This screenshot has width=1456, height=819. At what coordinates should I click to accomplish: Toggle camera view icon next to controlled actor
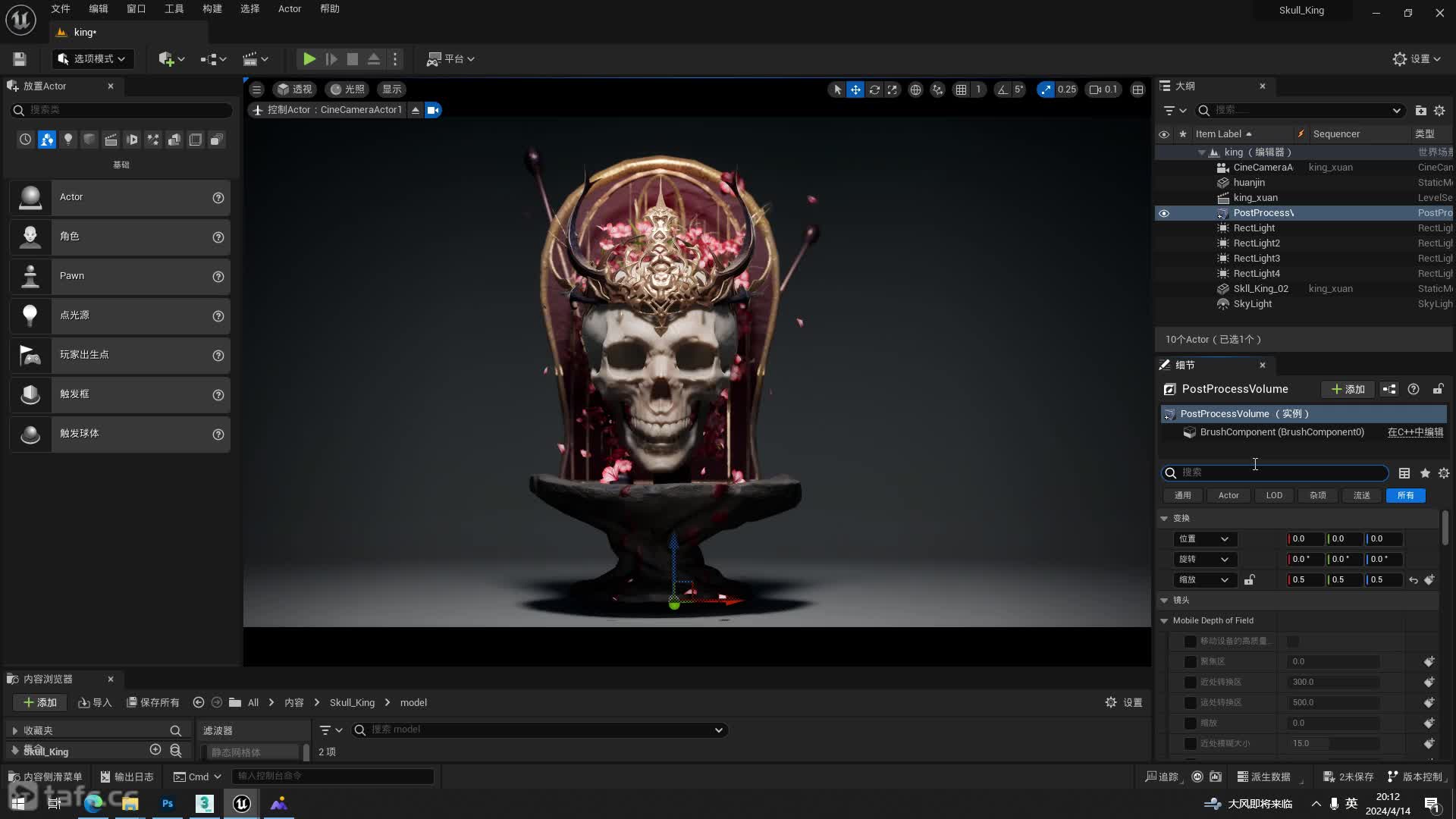433,110
